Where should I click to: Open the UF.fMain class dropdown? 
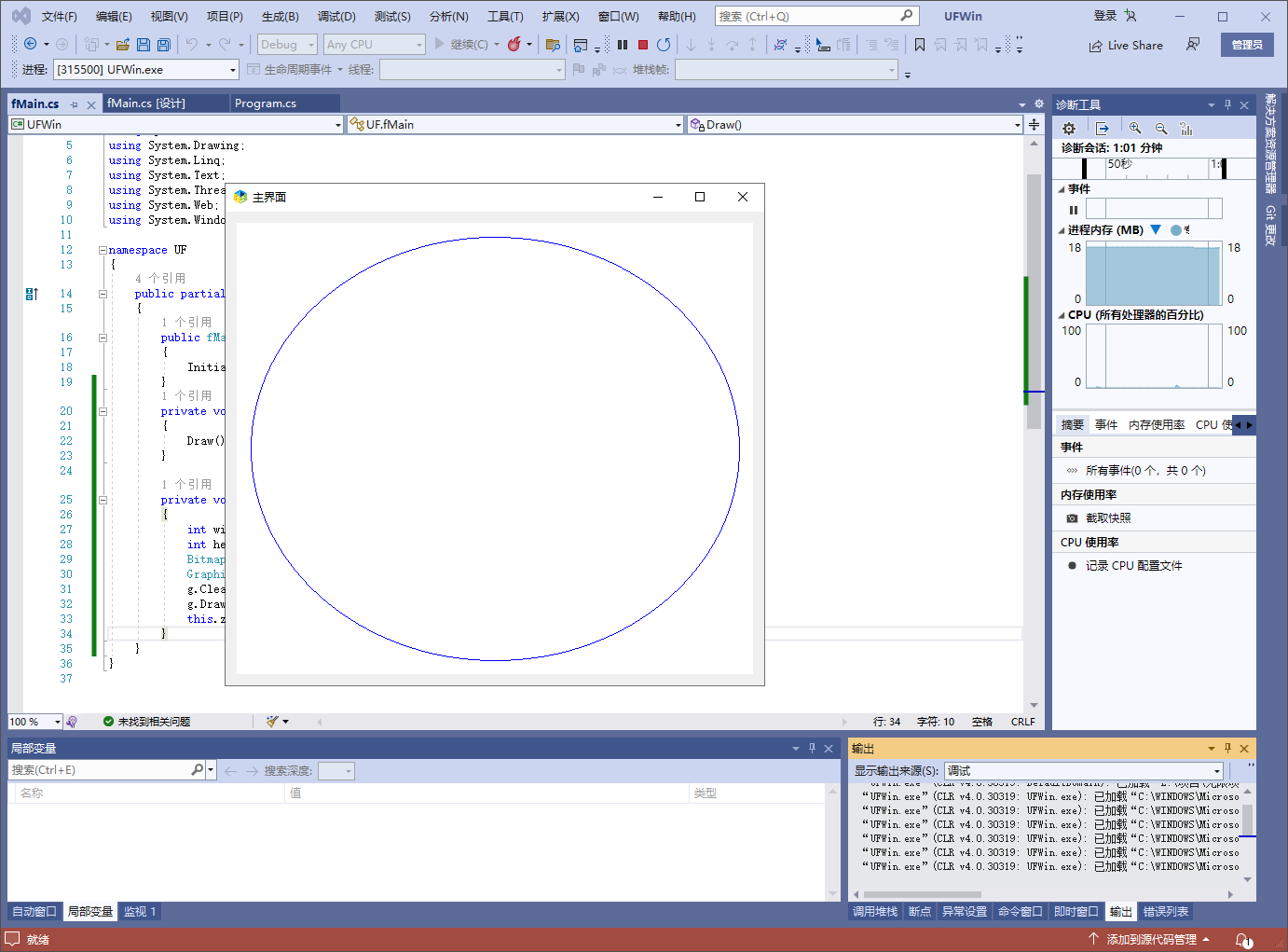point(515,124)
